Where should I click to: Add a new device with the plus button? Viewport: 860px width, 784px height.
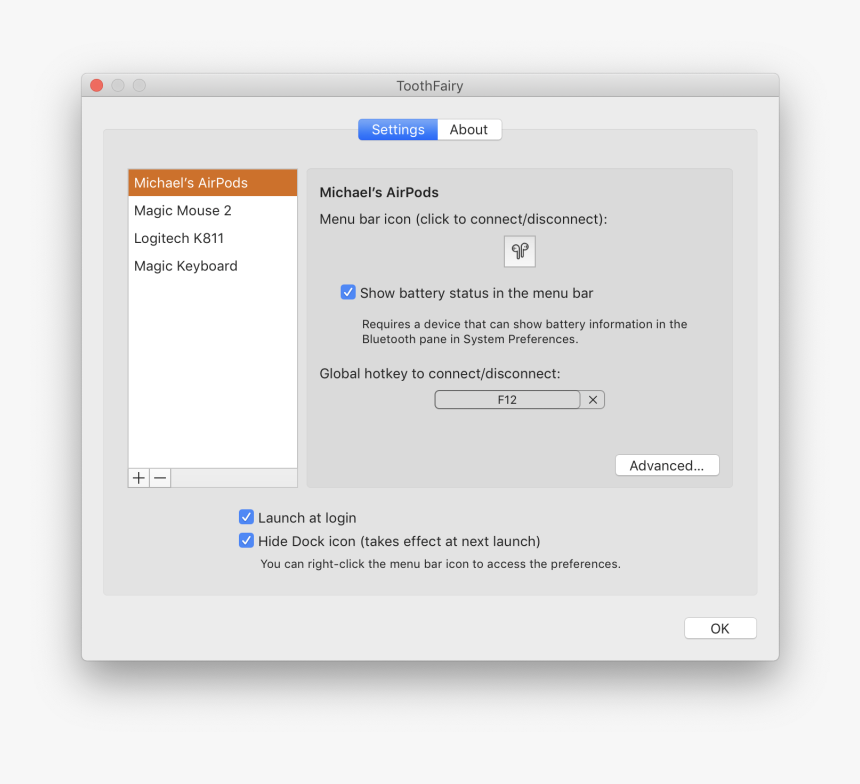point(138,477)
